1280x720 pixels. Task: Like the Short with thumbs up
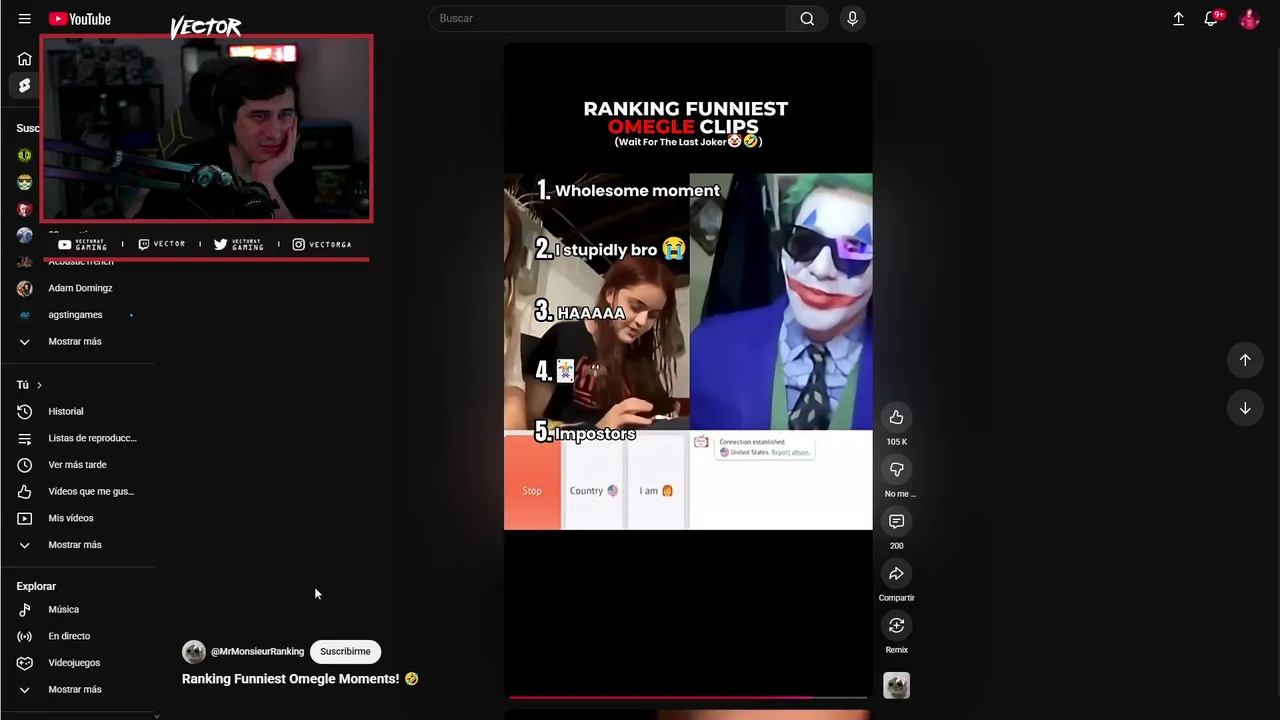click(x=896, y=417)
